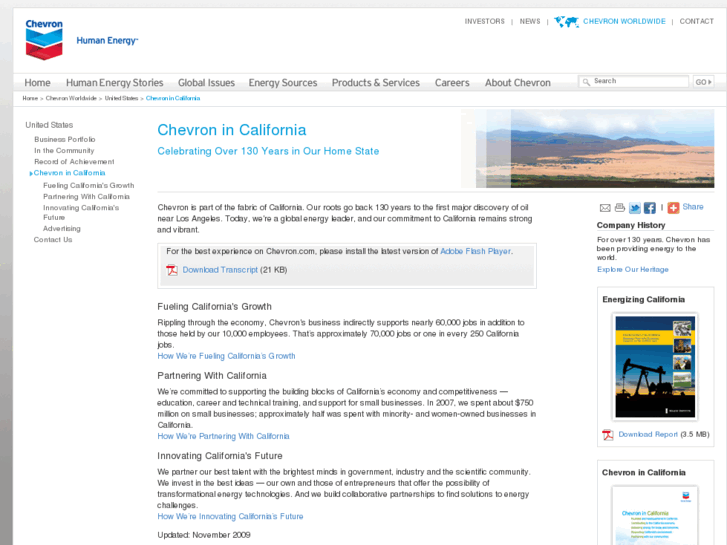Click the Share text link
The image size is (727, 545).
pos(693,207)
